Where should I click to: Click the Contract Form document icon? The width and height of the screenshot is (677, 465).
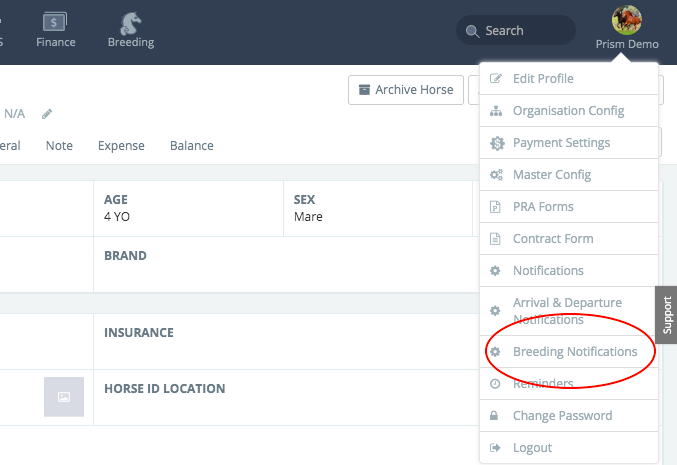495,239
